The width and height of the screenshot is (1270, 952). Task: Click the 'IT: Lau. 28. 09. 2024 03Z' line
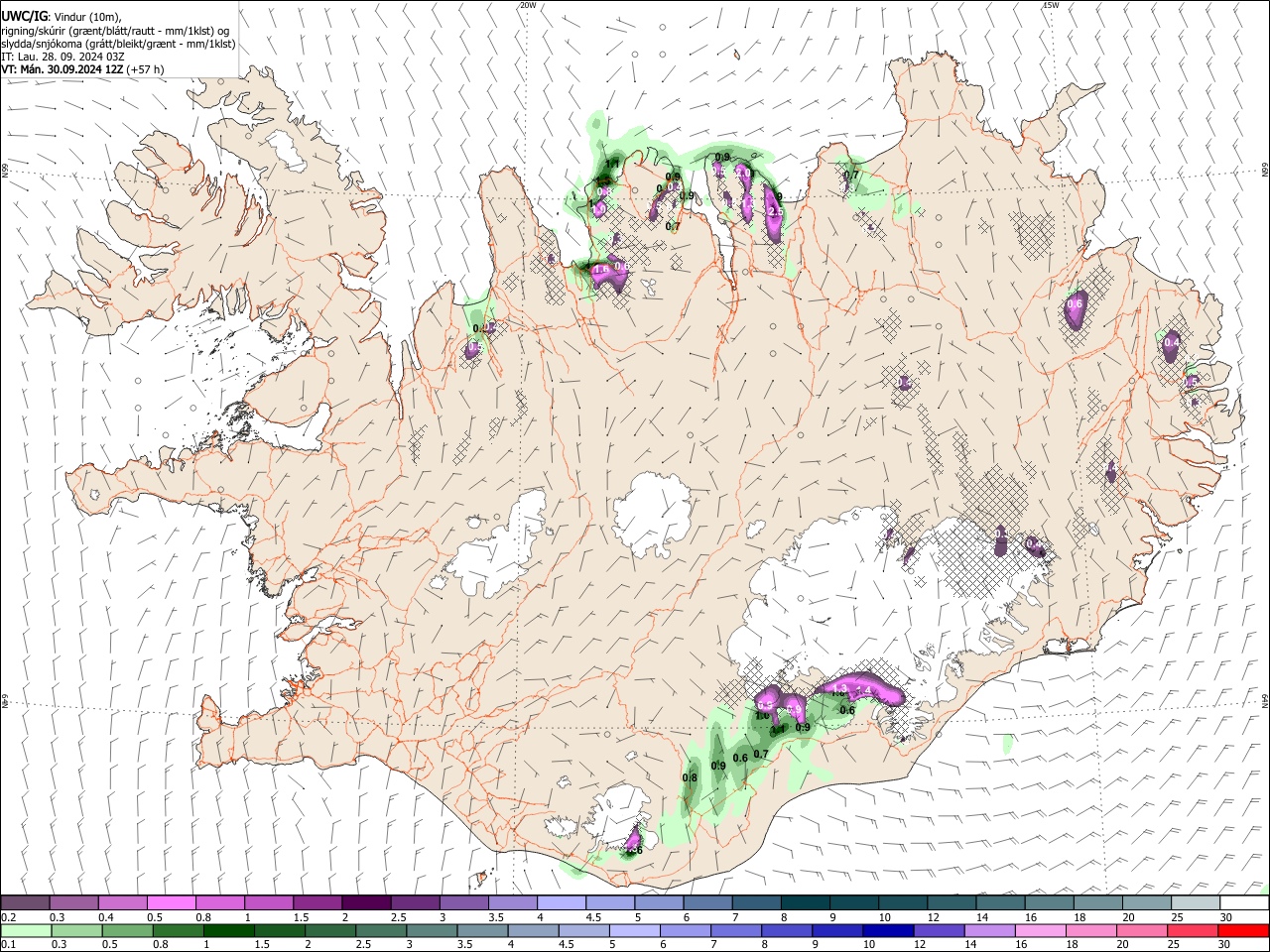[x=63, y=57]
